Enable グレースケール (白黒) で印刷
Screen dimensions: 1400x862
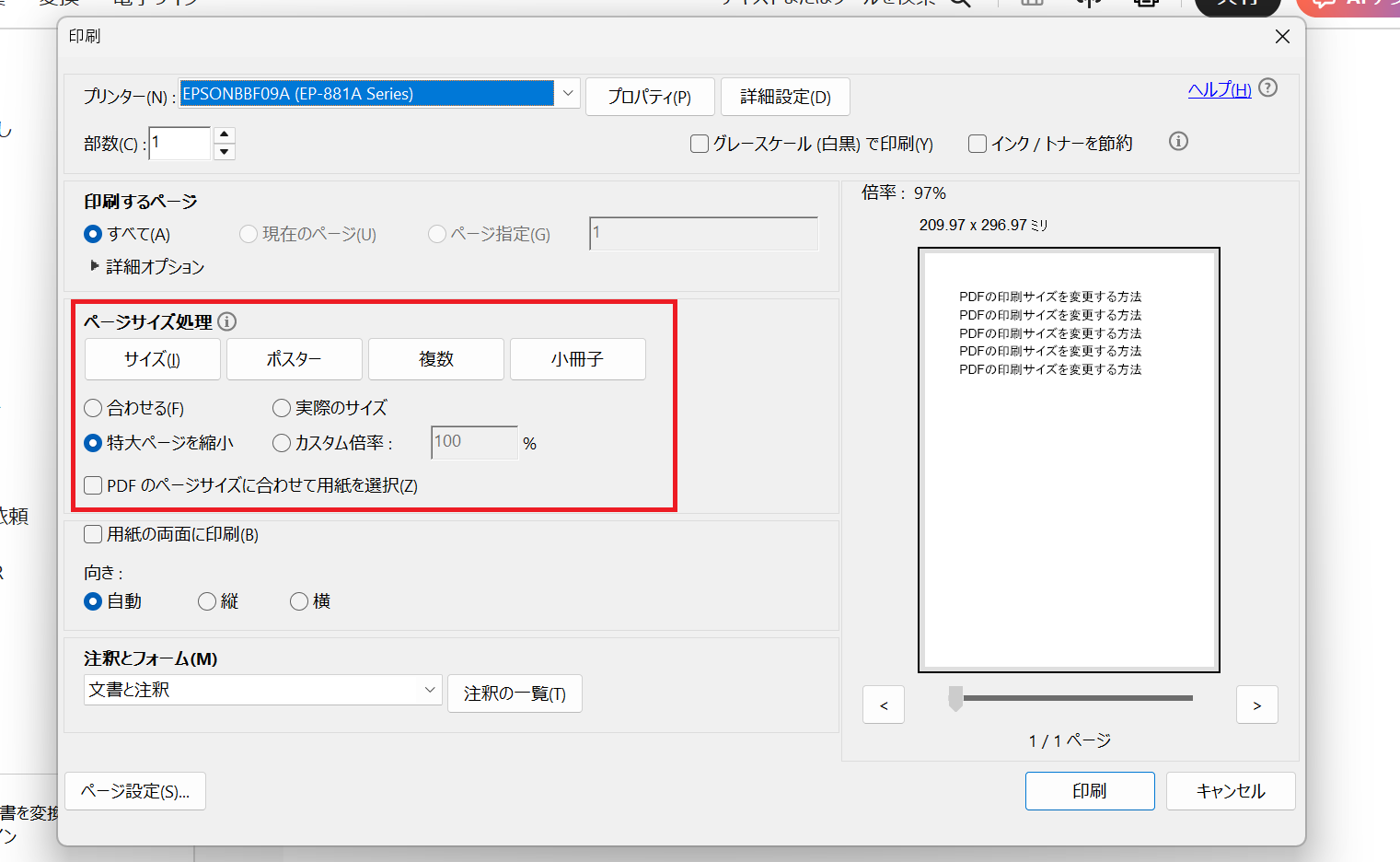coord(699,144)
